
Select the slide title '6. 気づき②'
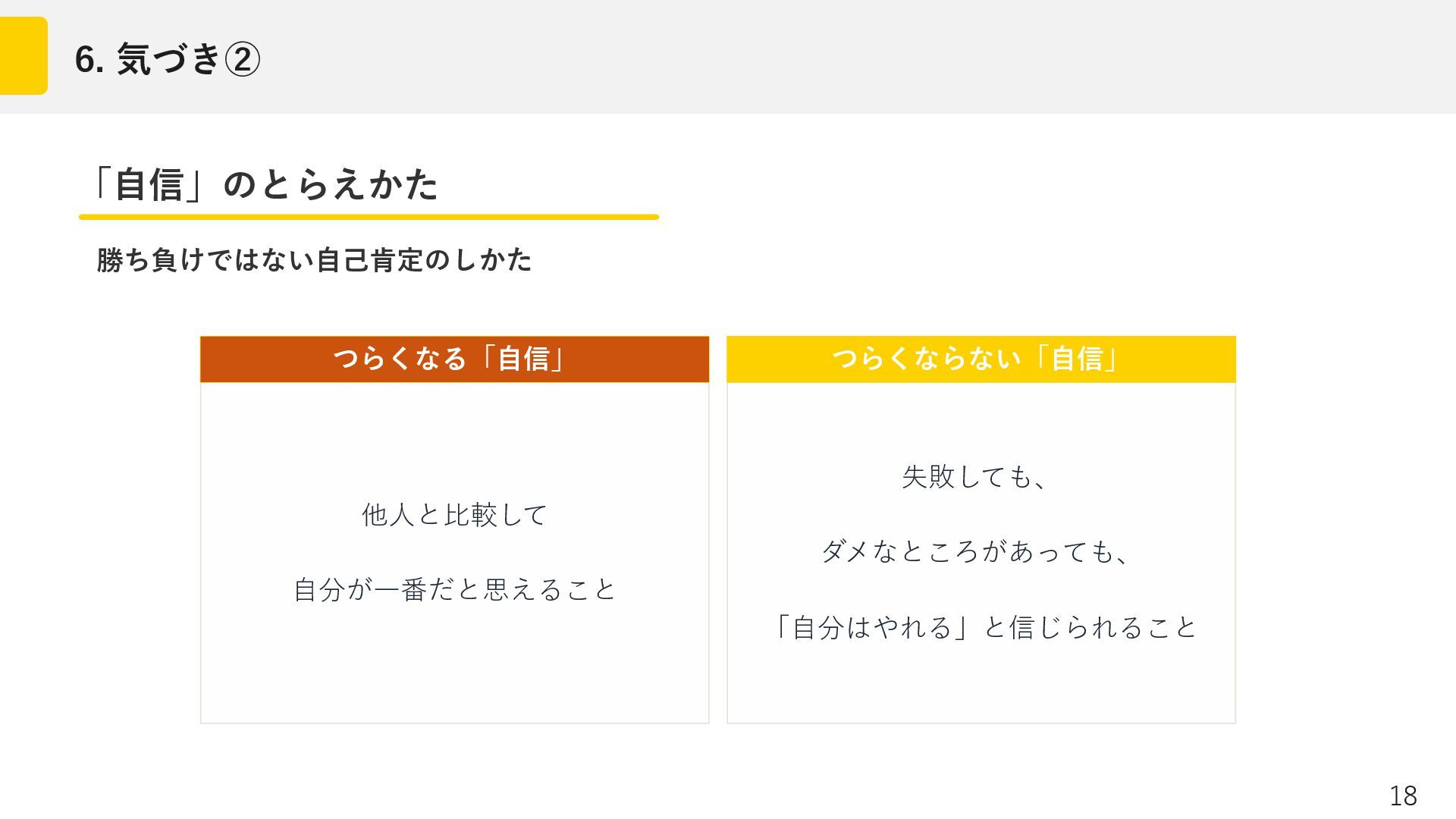(x=168, y=59)
